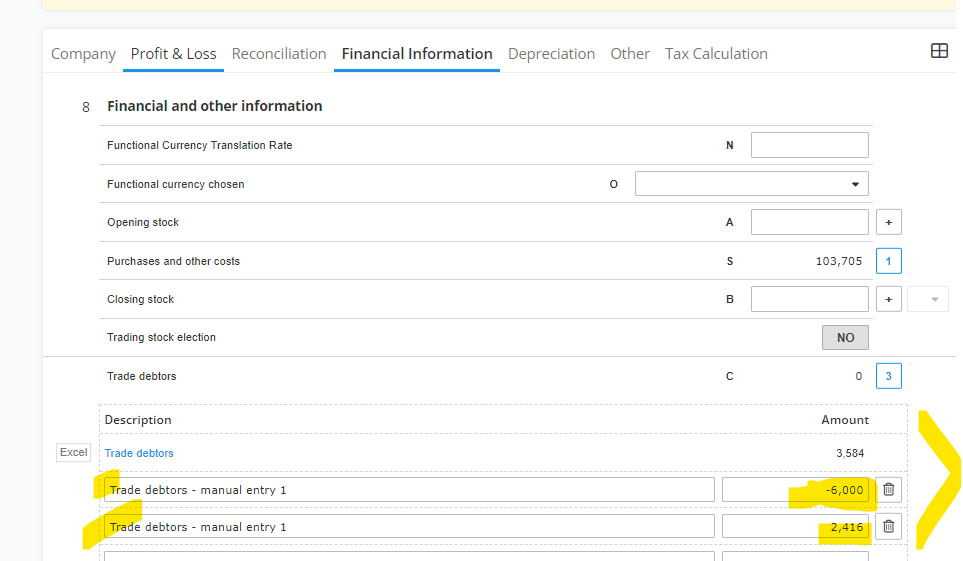Toggle Trading stock election NO switch

[x=845, y=337]
